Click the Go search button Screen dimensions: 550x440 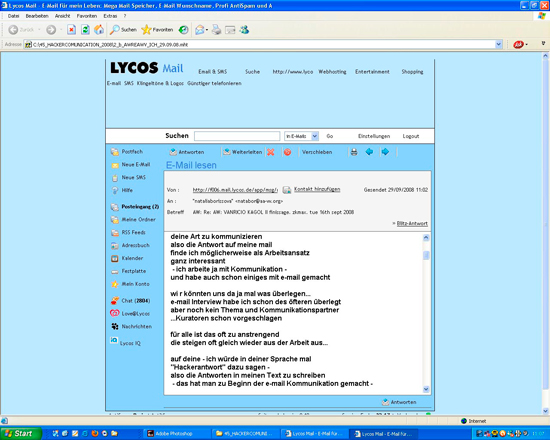tap(330, 136)
